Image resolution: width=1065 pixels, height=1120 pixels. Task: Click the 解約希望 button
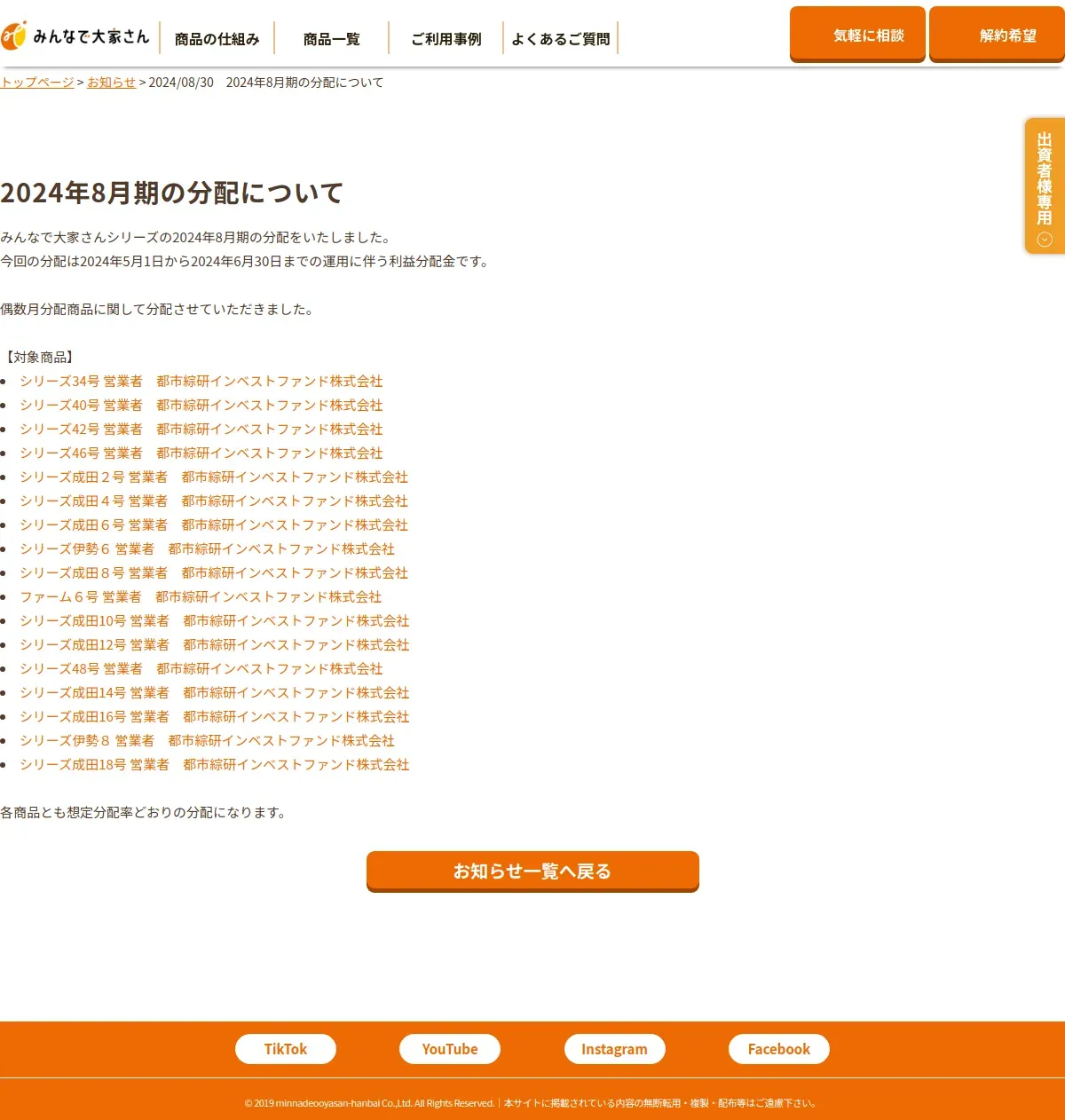coord(997,35)
